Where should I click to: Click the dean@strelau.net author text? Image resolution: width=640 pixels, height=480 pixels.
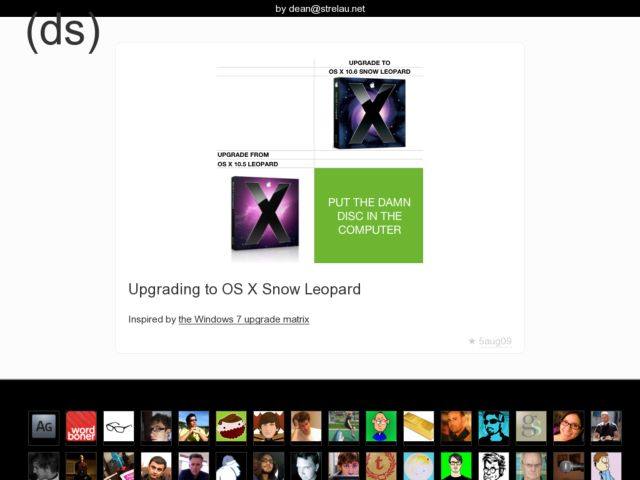[320, 8]
